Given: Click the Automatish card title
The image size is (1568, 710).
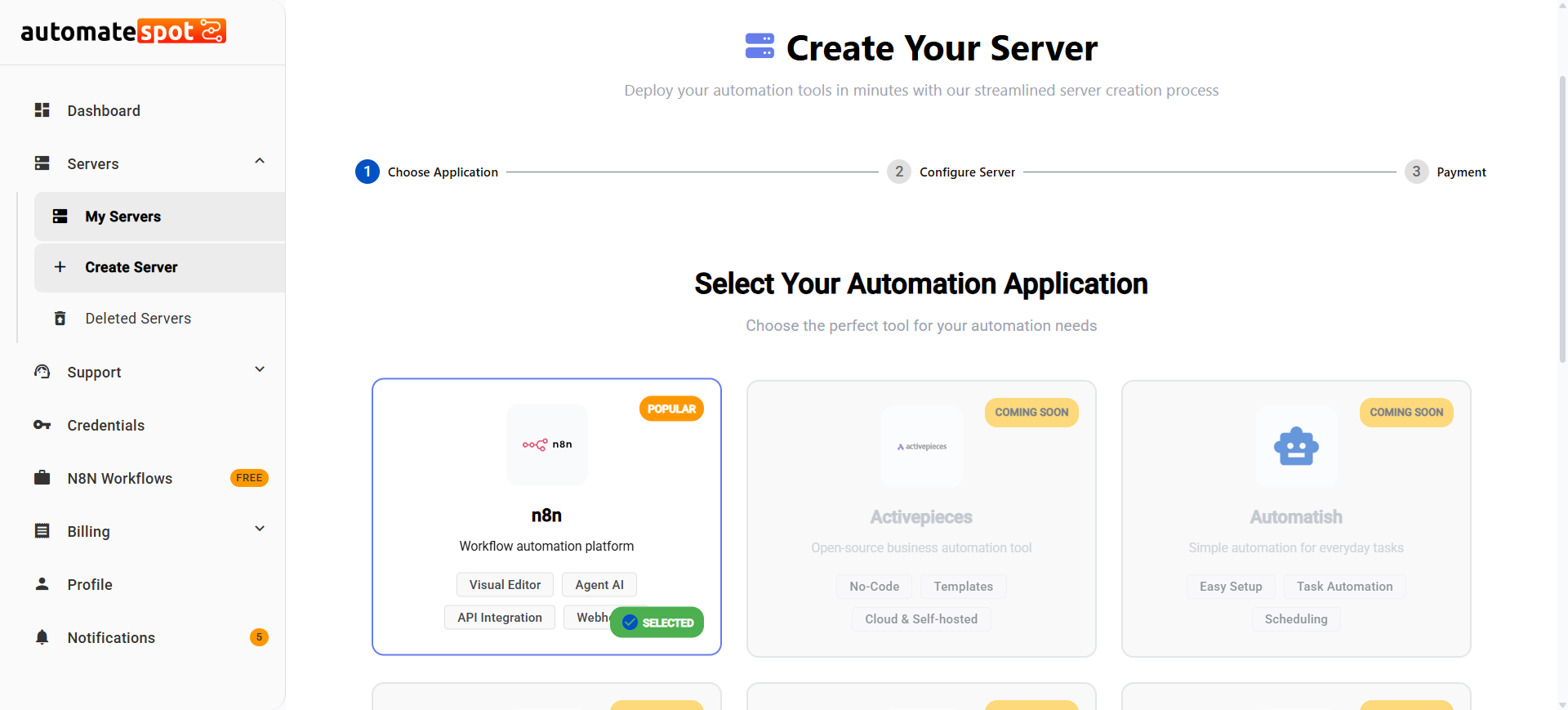Looking at the screenshot, I should click(1296, 517).
